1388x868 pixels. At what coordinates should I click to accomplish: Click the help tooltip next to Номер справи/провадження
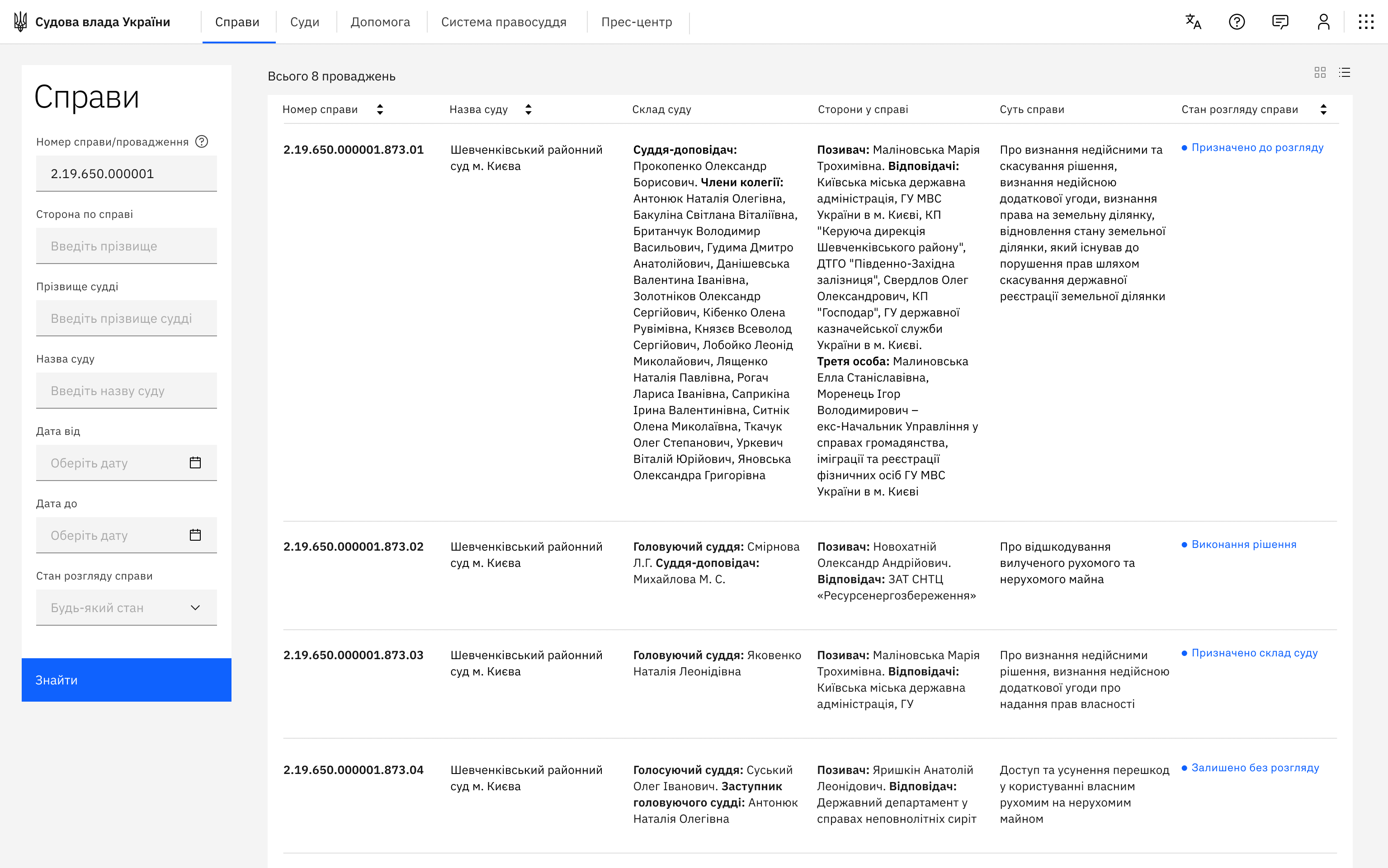202,142
